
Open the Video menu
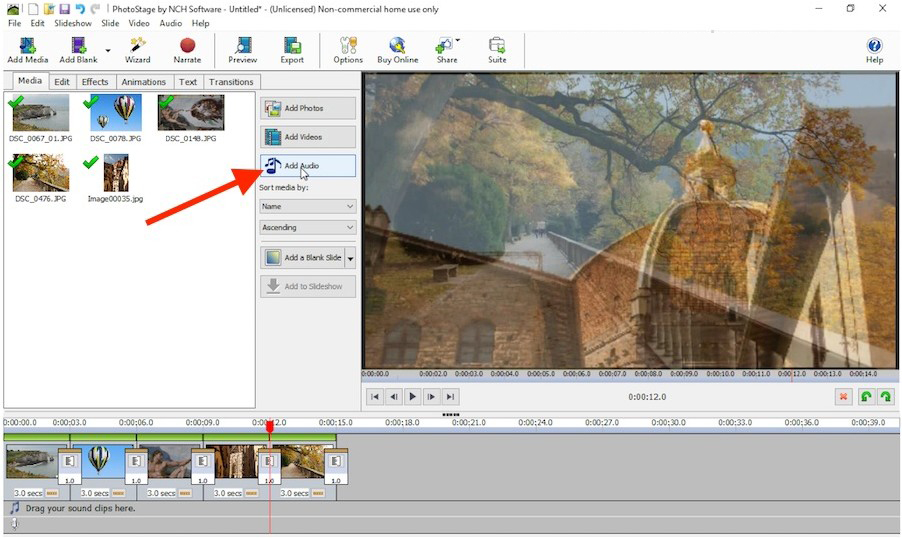pyautogui.click(x=139, y=23)
